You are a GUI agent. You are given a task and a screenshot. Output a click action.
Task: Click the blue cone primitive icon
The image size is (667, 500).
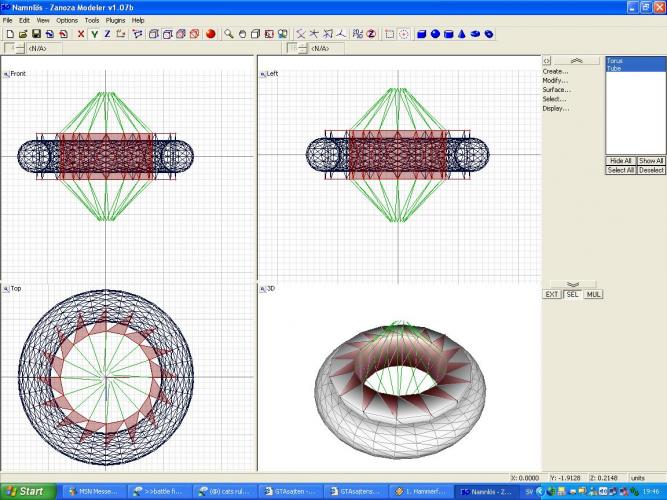tap(461, 33)
